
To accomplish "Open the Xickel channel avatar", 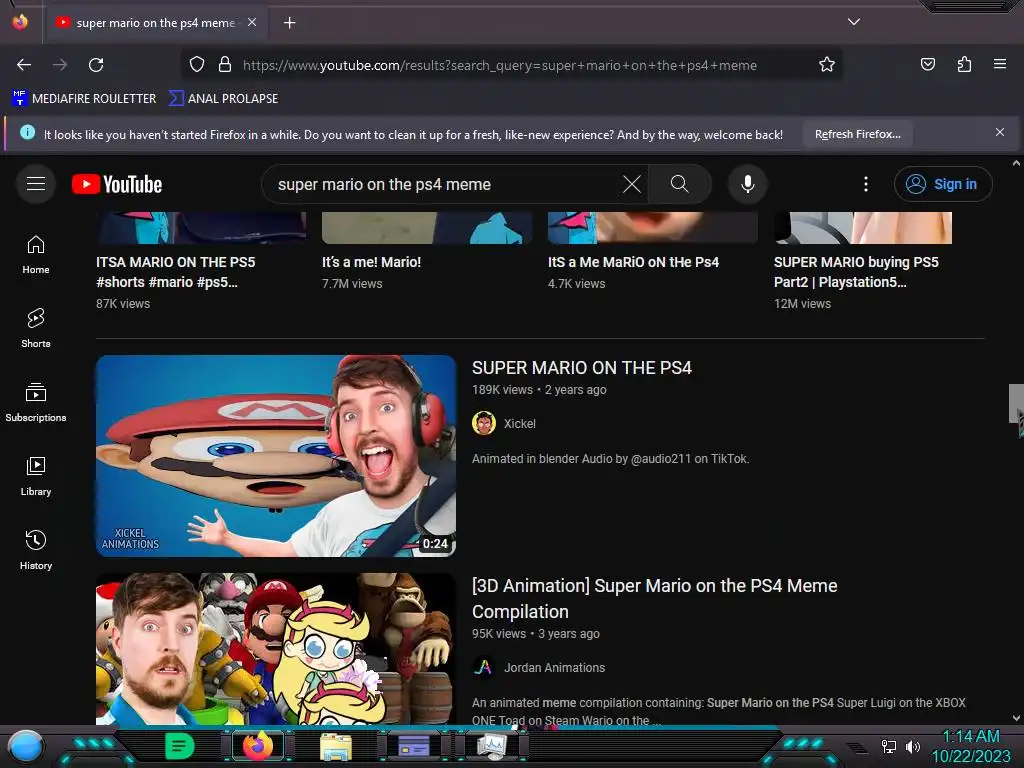I will [x=483, y=423].
